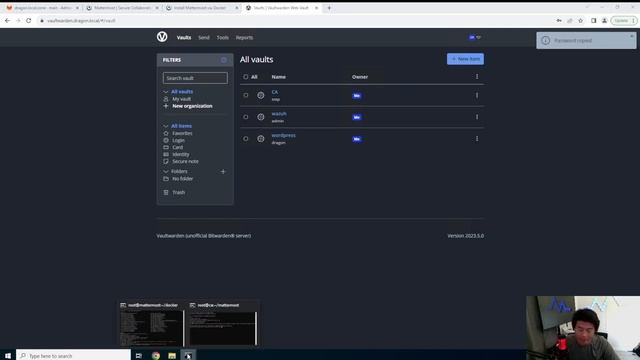640x360 pixels.
Task: Open the wordpress vault item
Action: pyautogui.click(x=284, y=136)
